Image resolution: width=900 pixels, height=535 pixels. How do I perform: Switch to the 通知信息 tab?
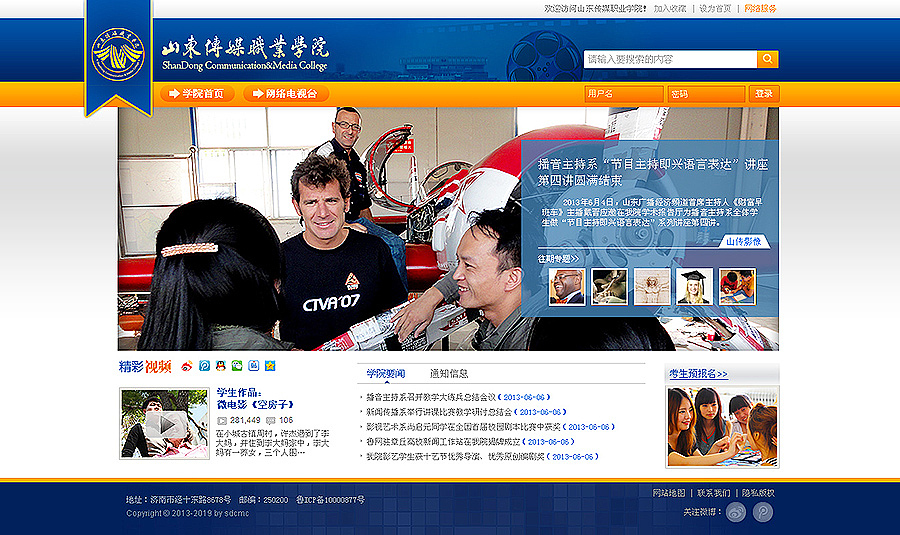[x=449, y=374]
